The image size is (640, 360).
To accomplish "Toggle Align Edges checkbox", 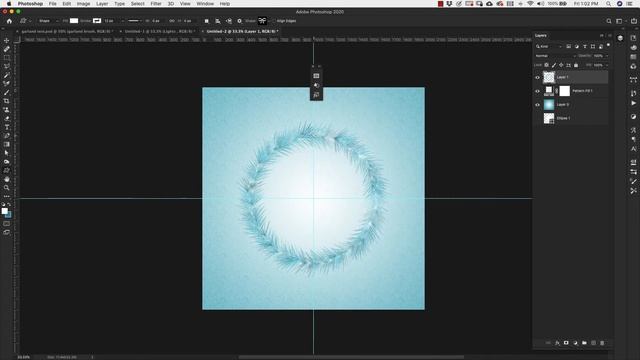I will 274,21.
